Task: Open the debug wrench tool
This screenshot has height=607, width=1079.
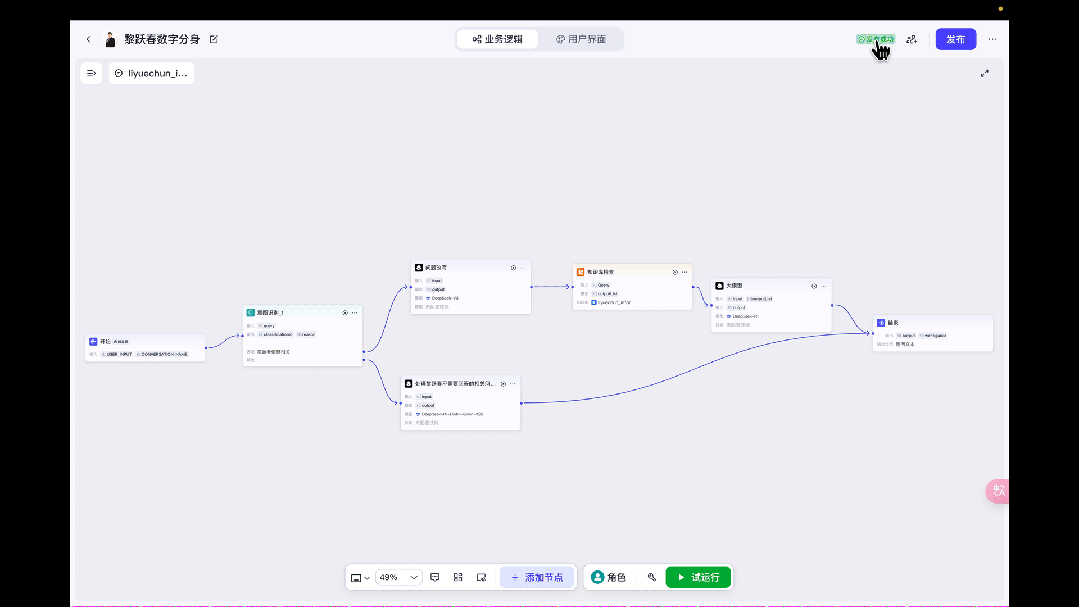Action: tap(652, 577)
